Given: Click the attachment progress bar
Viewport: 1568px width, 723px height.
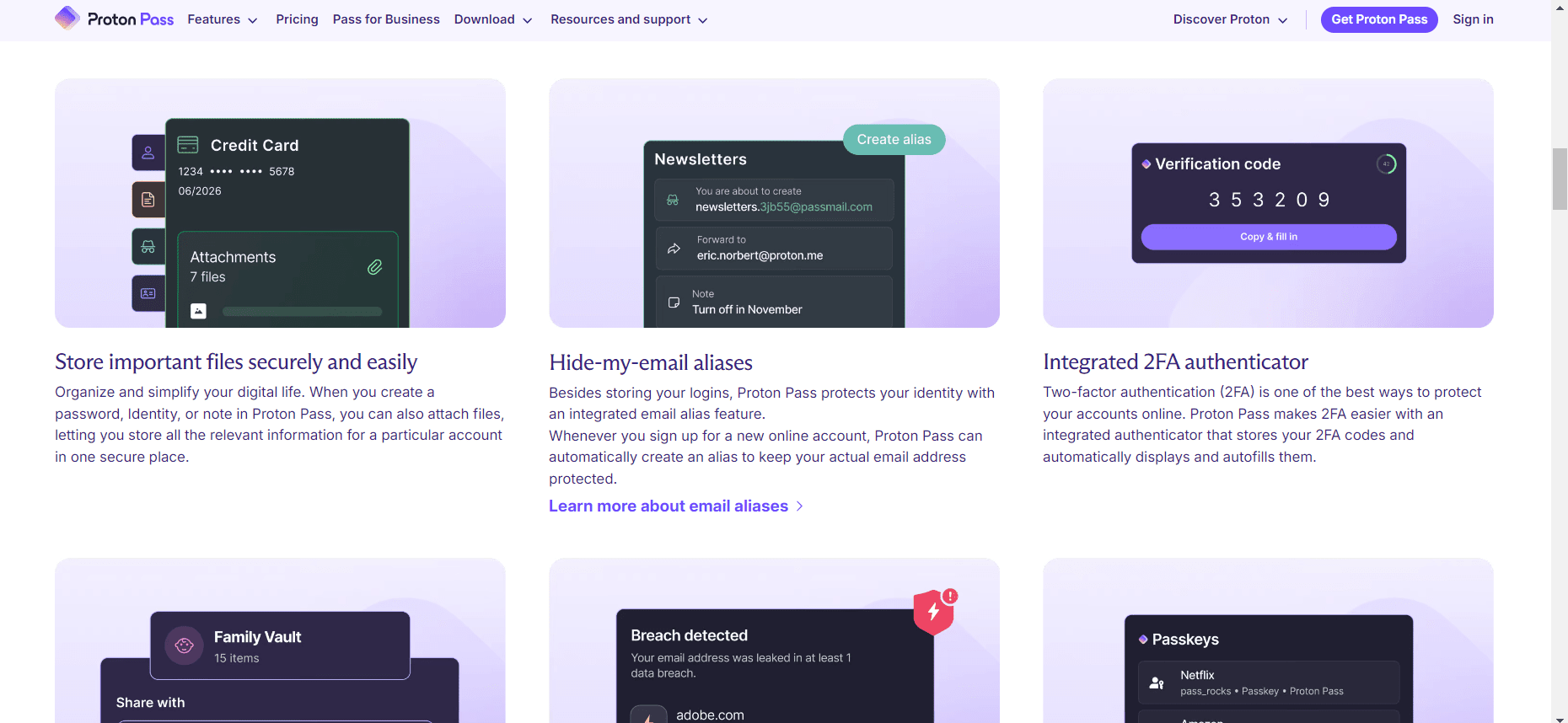Looking at the screenshot, I should pos(302,312).
